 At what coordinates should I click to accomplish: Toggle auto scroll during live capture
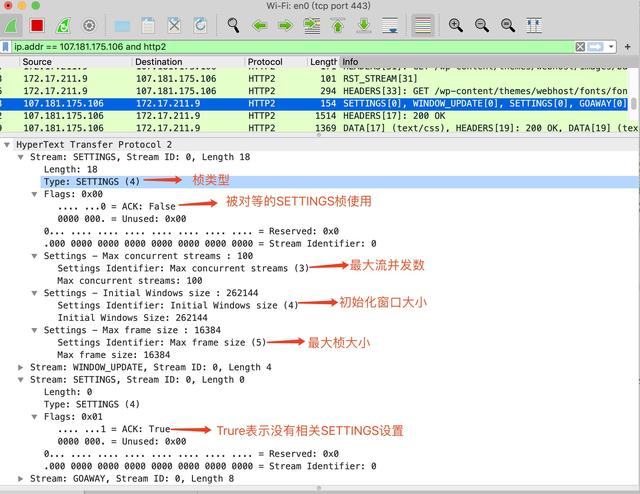(x=390, y=25)
